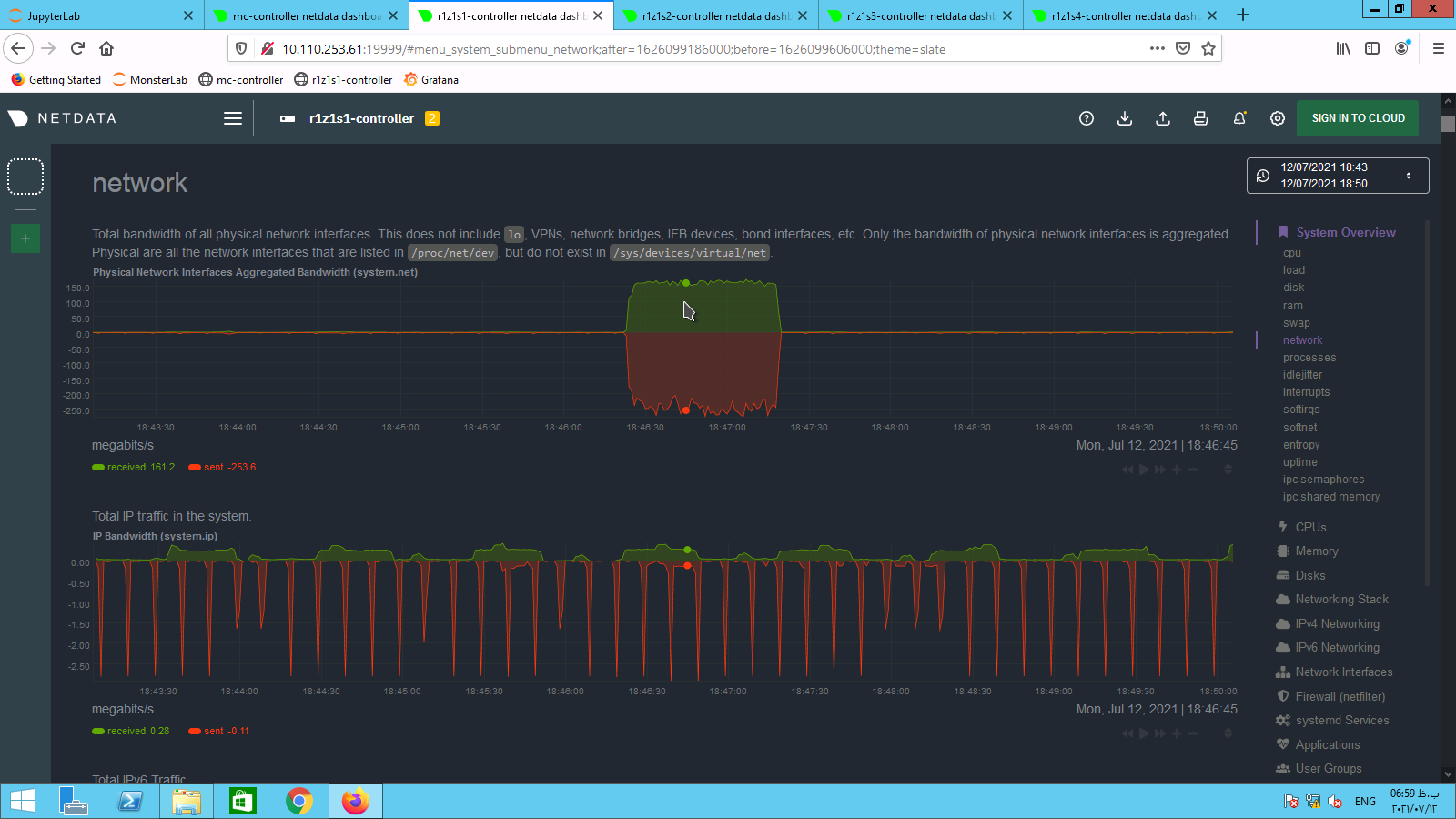Image resolution: width=1456 pixels, height=819 pixels.
Task: Click the print dashboard icon
Action: tap(1201, 118)
